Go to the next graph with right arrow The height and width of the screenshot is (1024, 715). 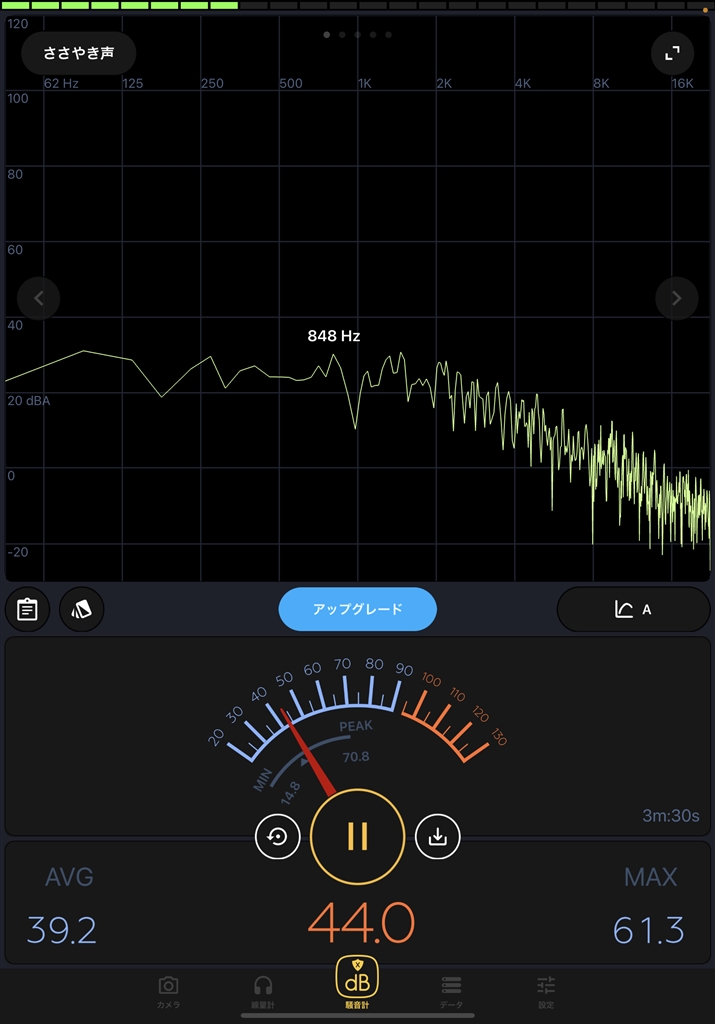pos(676,298)
